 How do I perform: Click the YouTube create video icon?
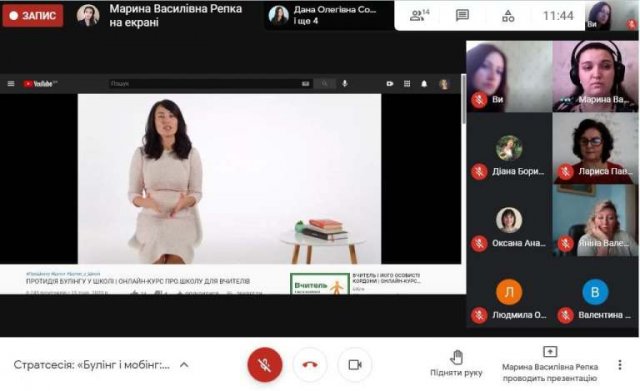[x=390, y=84]
